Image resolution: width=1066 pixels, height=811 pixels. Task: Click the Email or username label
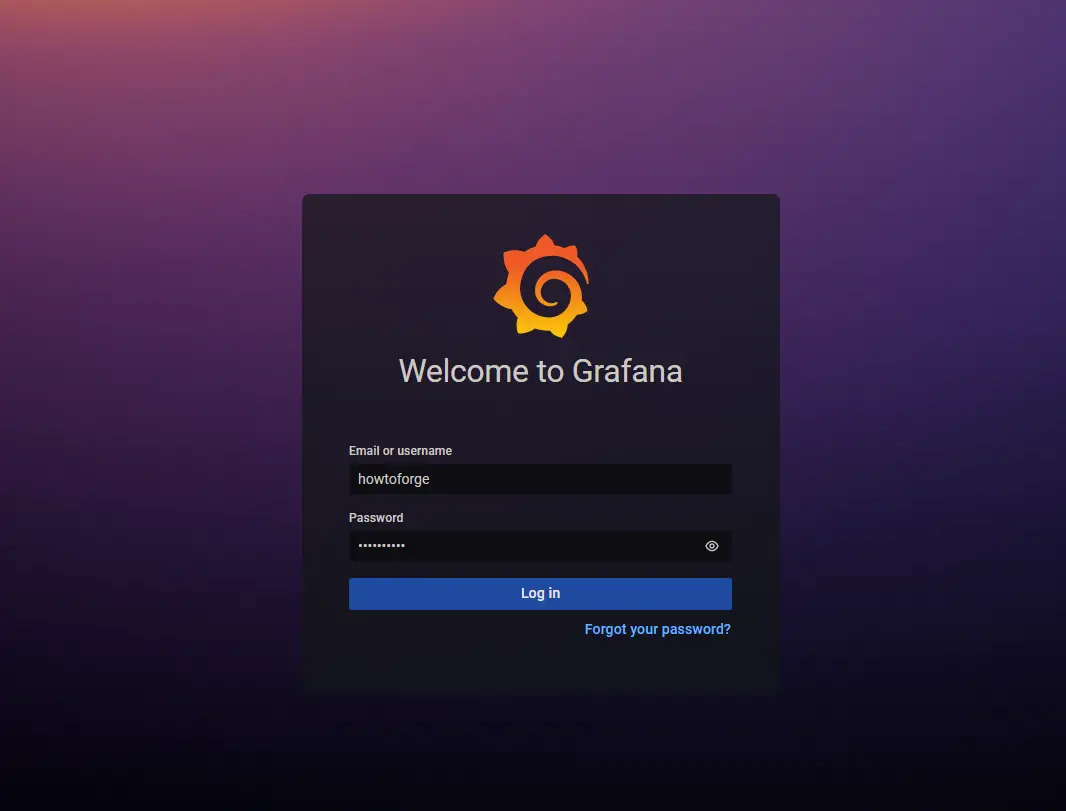click(400, 451)
